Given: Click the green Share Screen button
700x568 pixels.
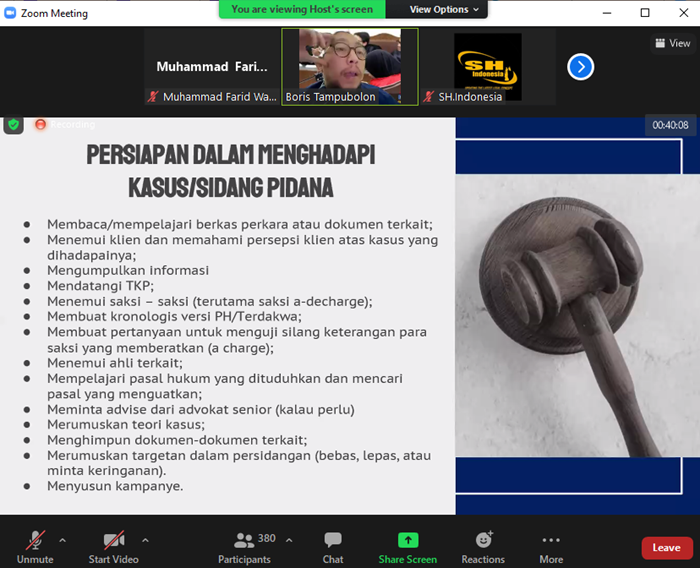Looking at the screenshot, I should 408,547.
